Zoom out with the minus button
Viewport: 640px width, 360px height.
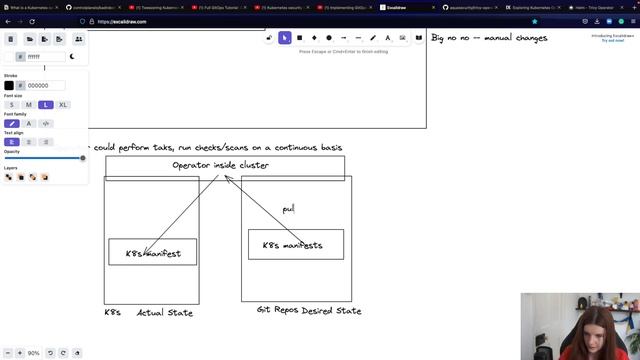click(x=8, y=353)
